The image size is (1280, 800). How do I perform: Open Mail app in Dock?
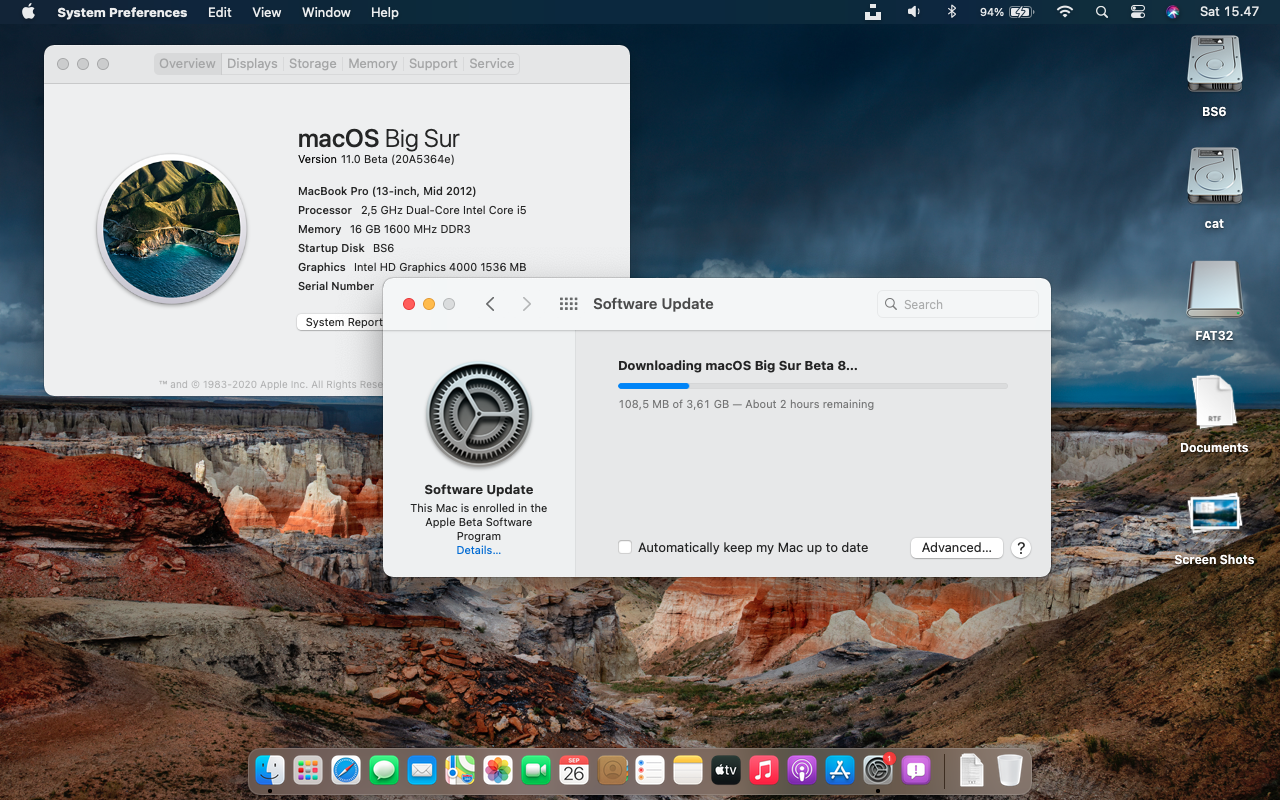click(422, 770)
